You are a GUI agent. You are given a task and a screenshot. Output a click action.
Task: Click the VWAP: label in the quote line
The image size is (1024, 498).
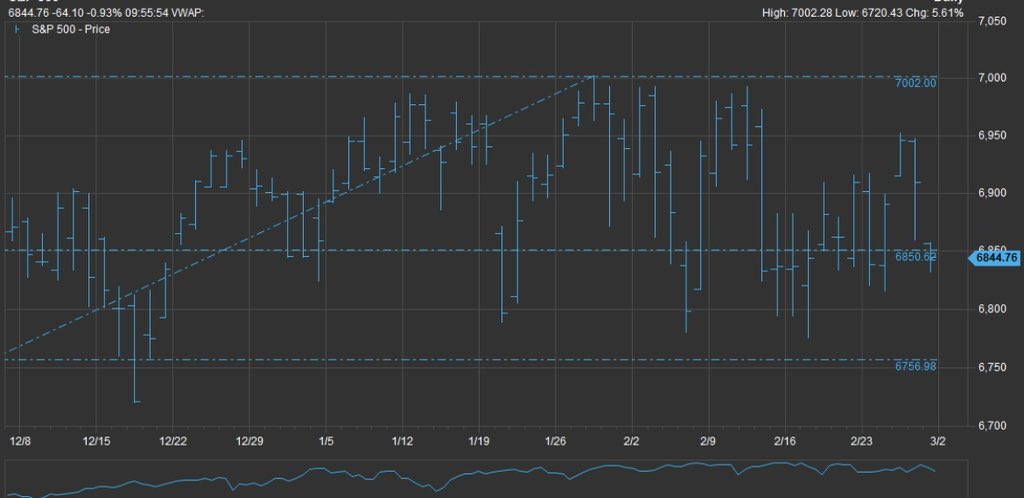pyautogui.click(x=186, y=12)
